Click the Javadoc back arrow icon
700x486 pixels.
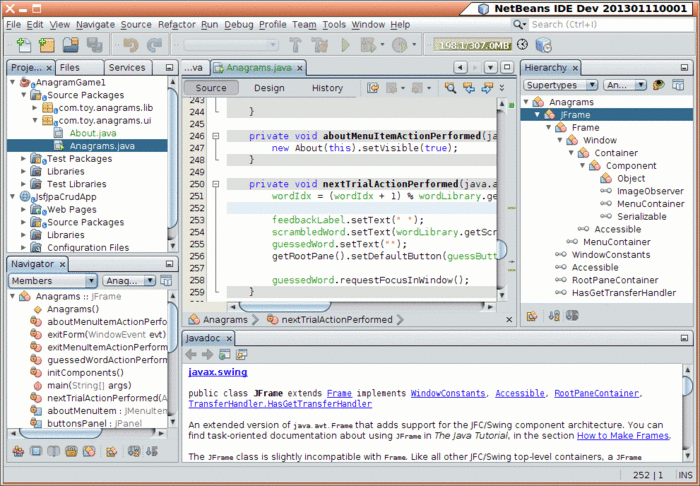pos(193,354)
